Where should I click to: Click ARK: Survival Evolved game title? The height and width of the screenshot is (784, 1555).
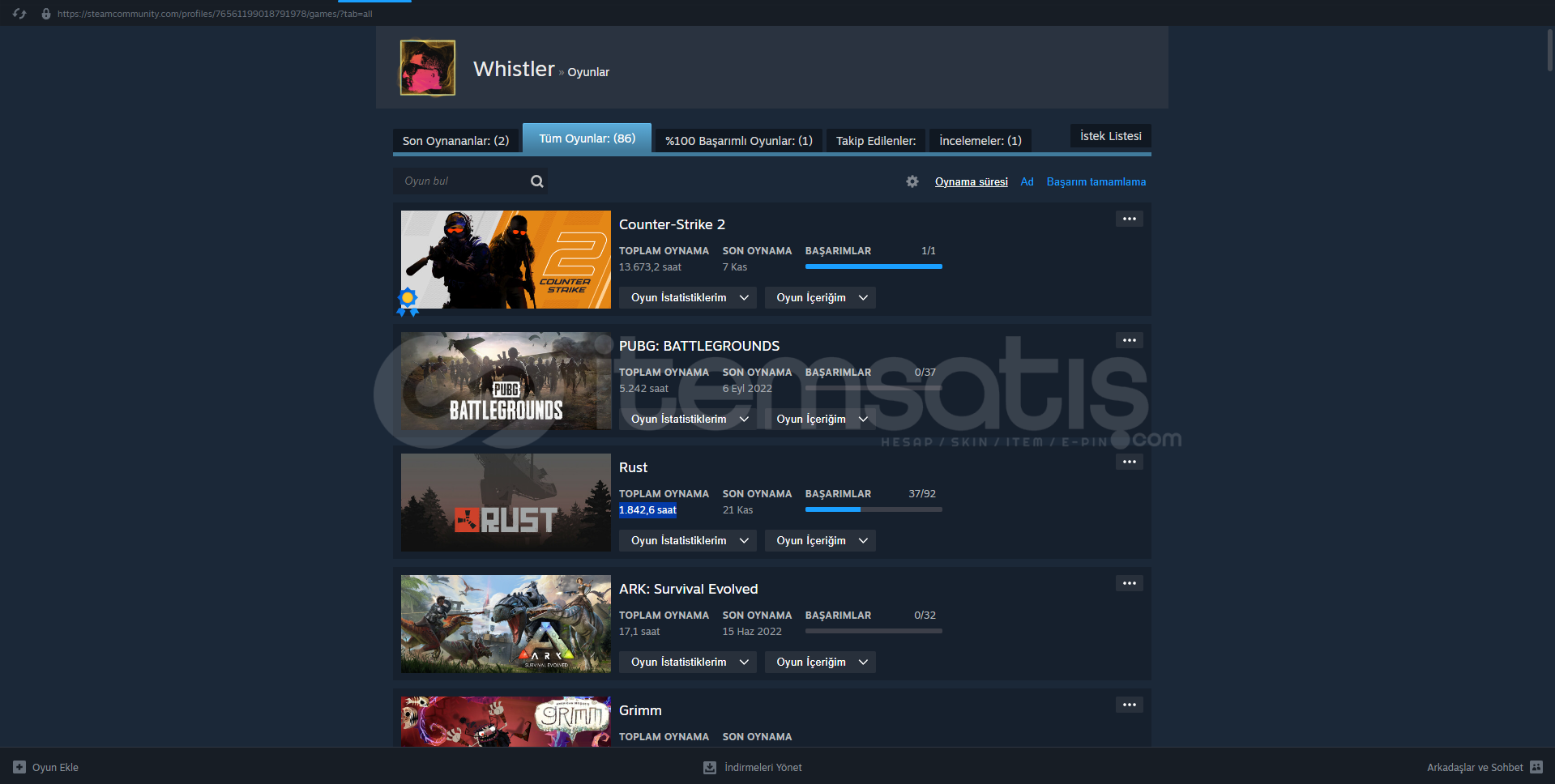coord(689,589)
